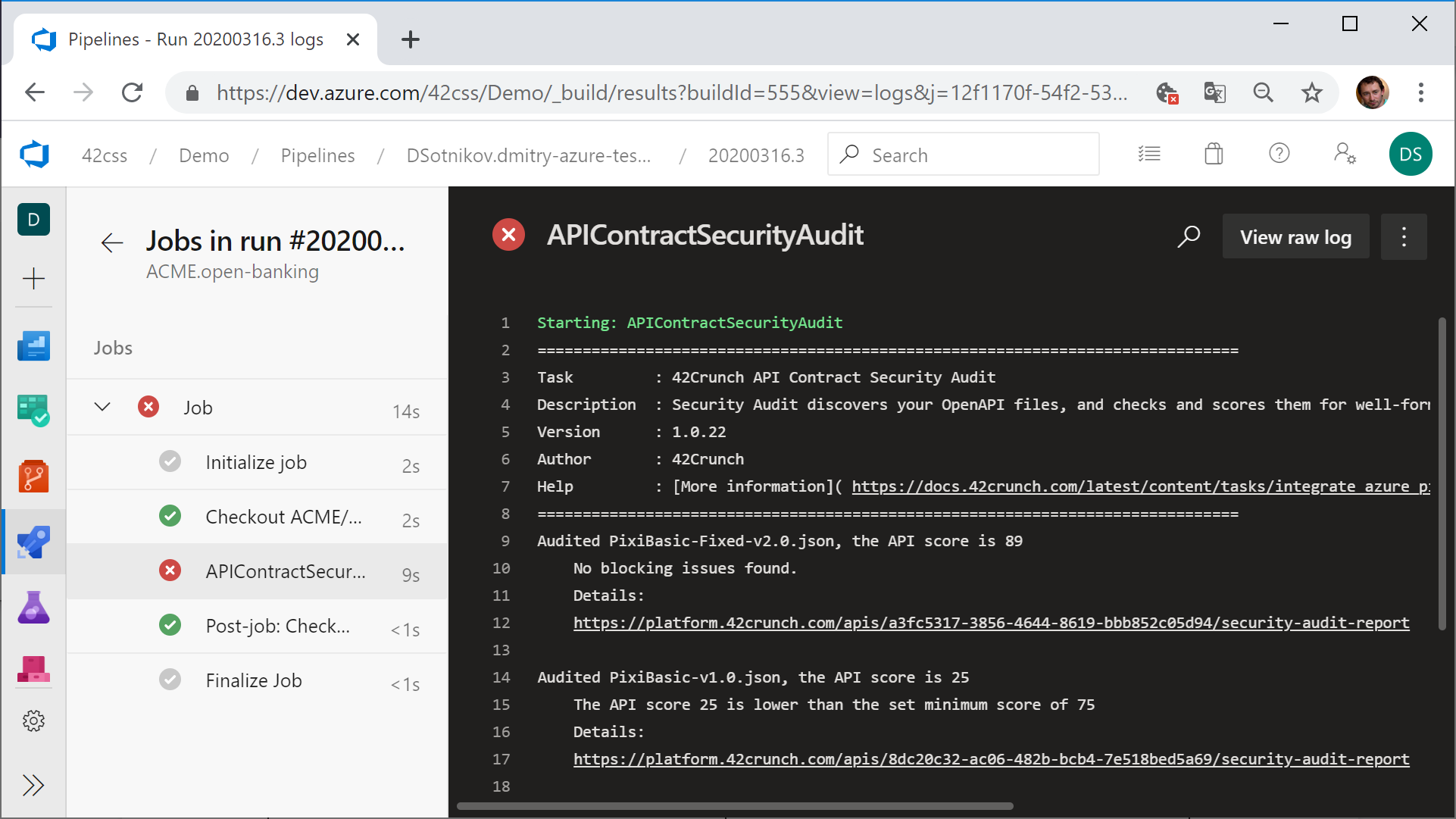This screenshot has height=819, width=1456.
Task: Select the Initialize job step
Action: 257,462
